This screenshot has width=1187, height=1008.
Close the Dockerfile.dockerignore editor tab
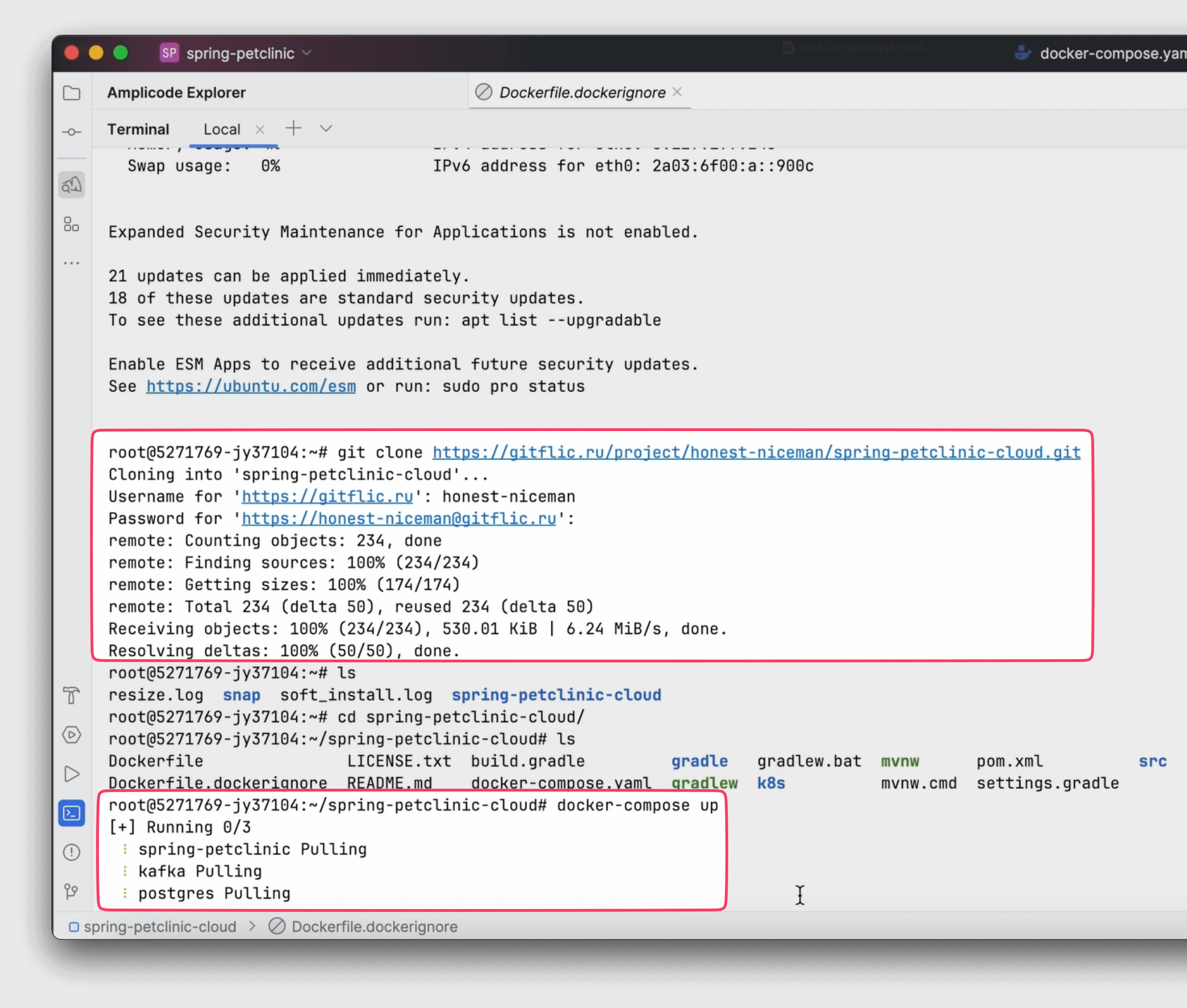tap(678, 92)
